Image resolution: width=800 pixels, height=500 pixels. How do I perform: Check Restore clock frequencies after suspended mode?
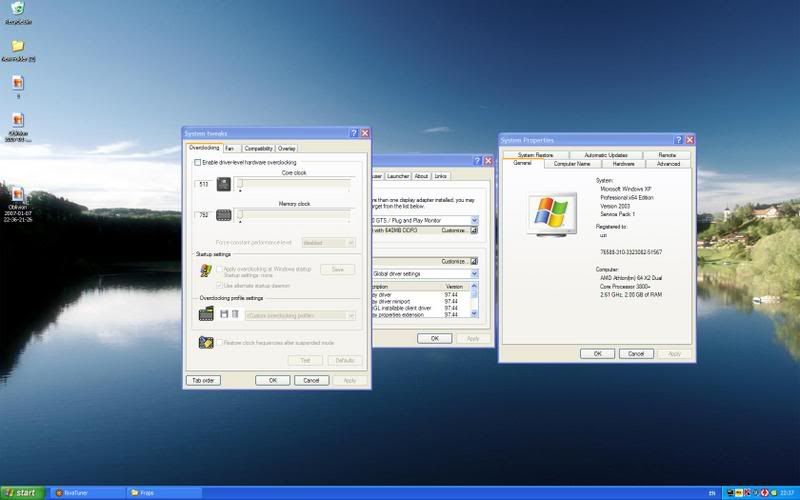point(220,342)
